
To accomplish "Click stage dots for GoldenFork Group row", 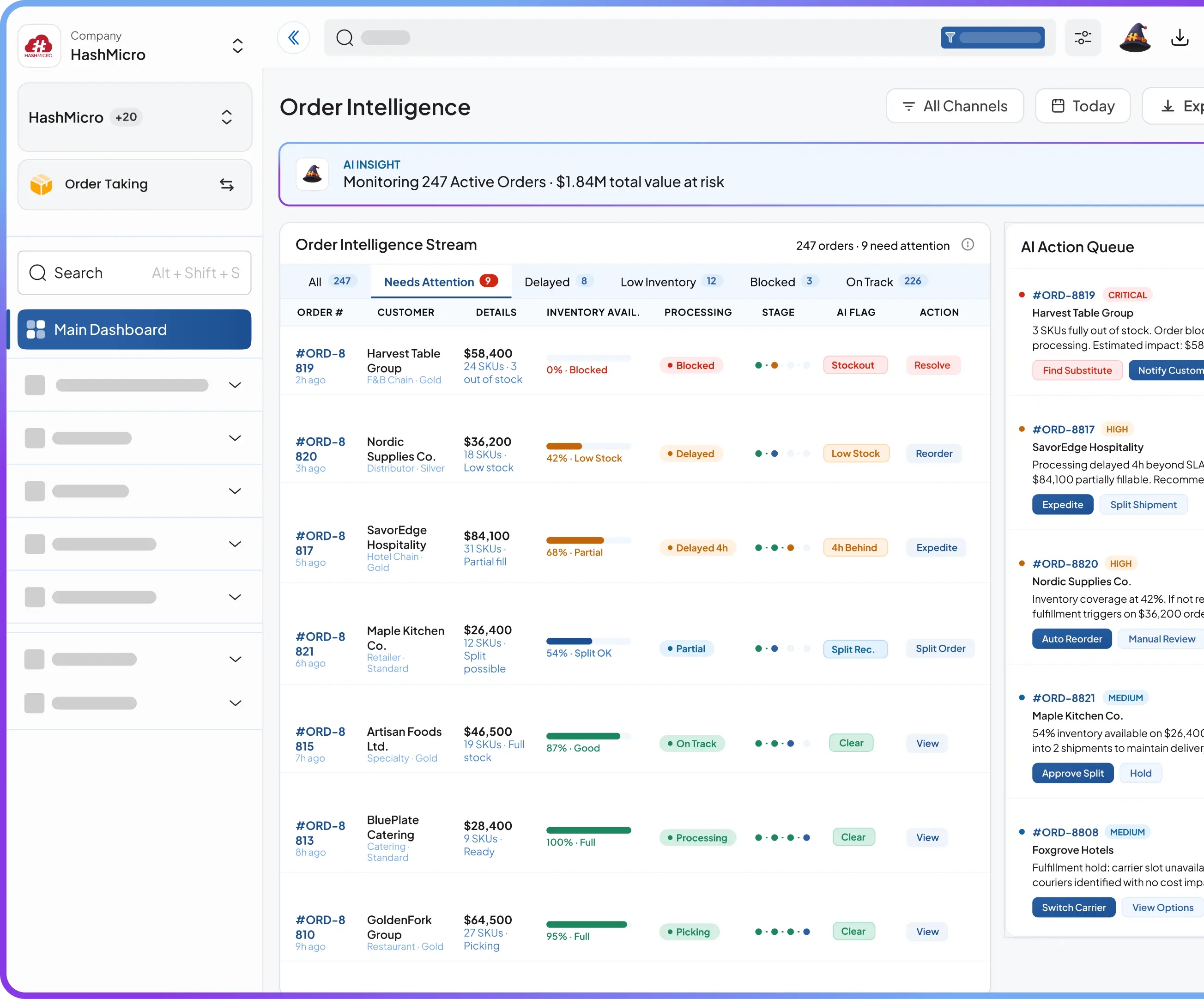I will pos(782,932).
